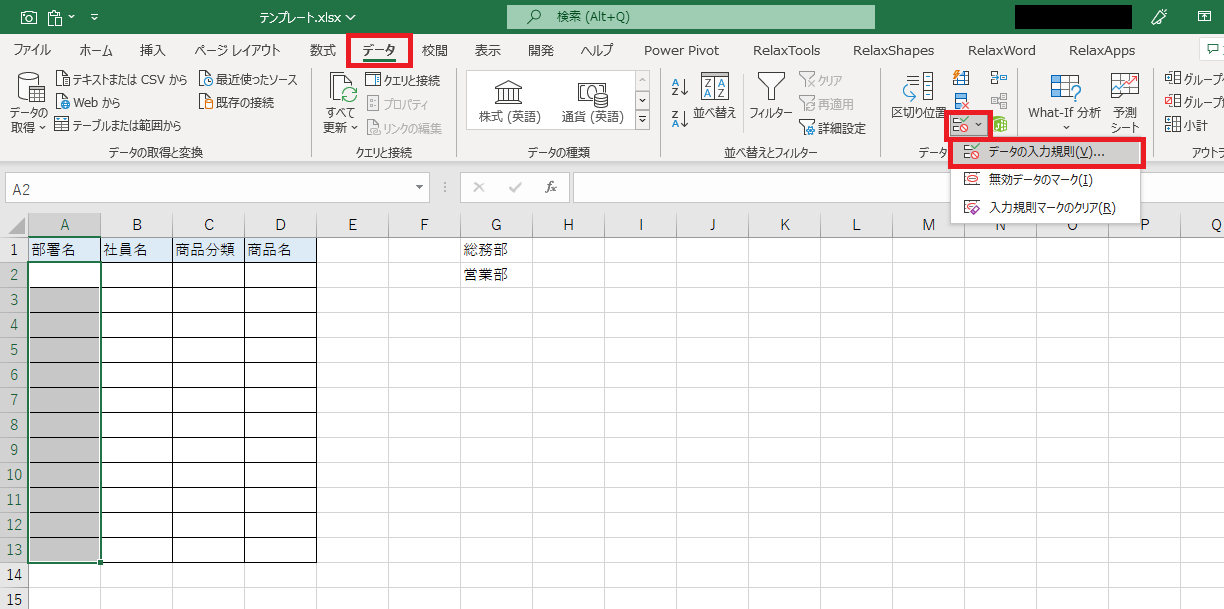This screenshot has height=609, width=1224.
Task: Open the ヘルプ tab
Action: click(x=597, y=50)
